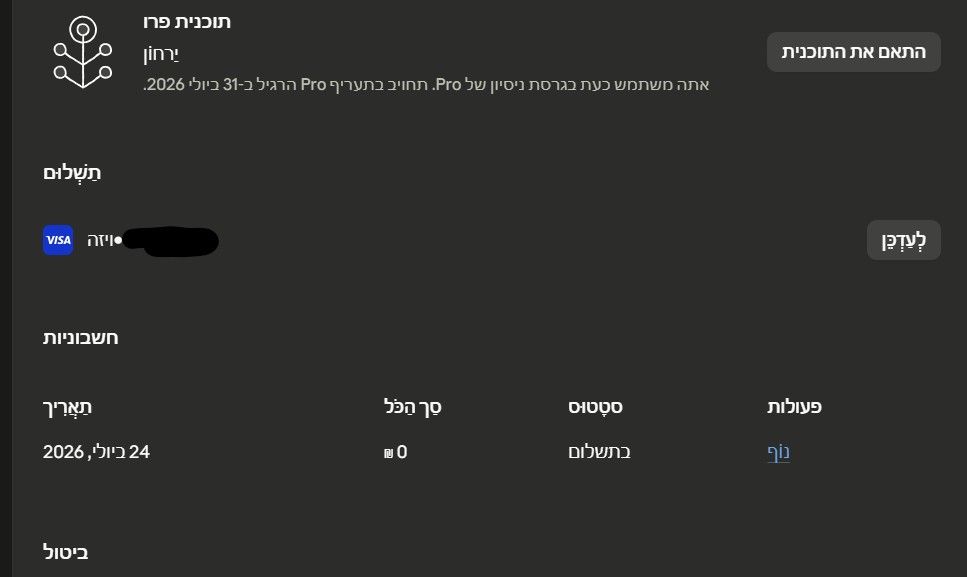Select the invoice dated 24 ביולי, 2026

point(96,452)
